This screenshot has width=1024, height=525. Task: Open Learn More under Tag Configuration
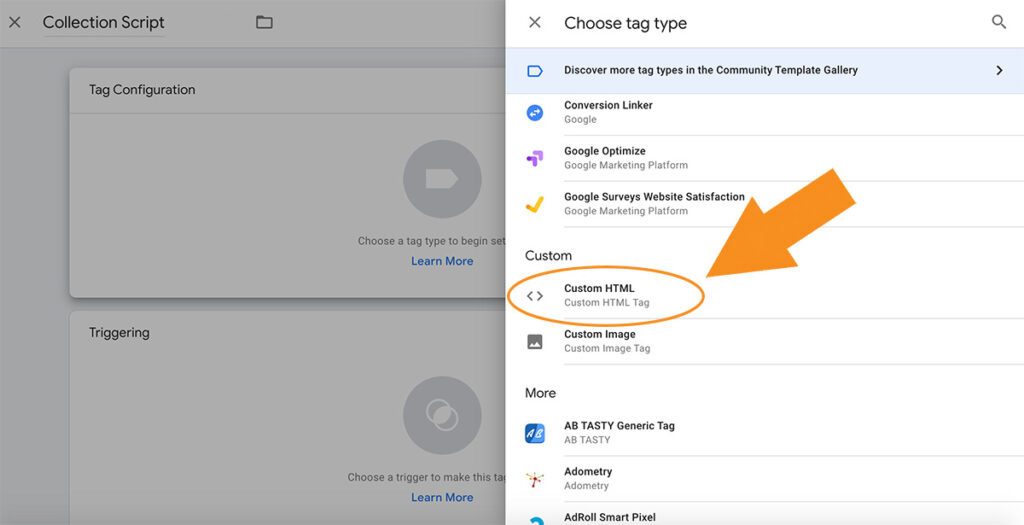[442, 261]
